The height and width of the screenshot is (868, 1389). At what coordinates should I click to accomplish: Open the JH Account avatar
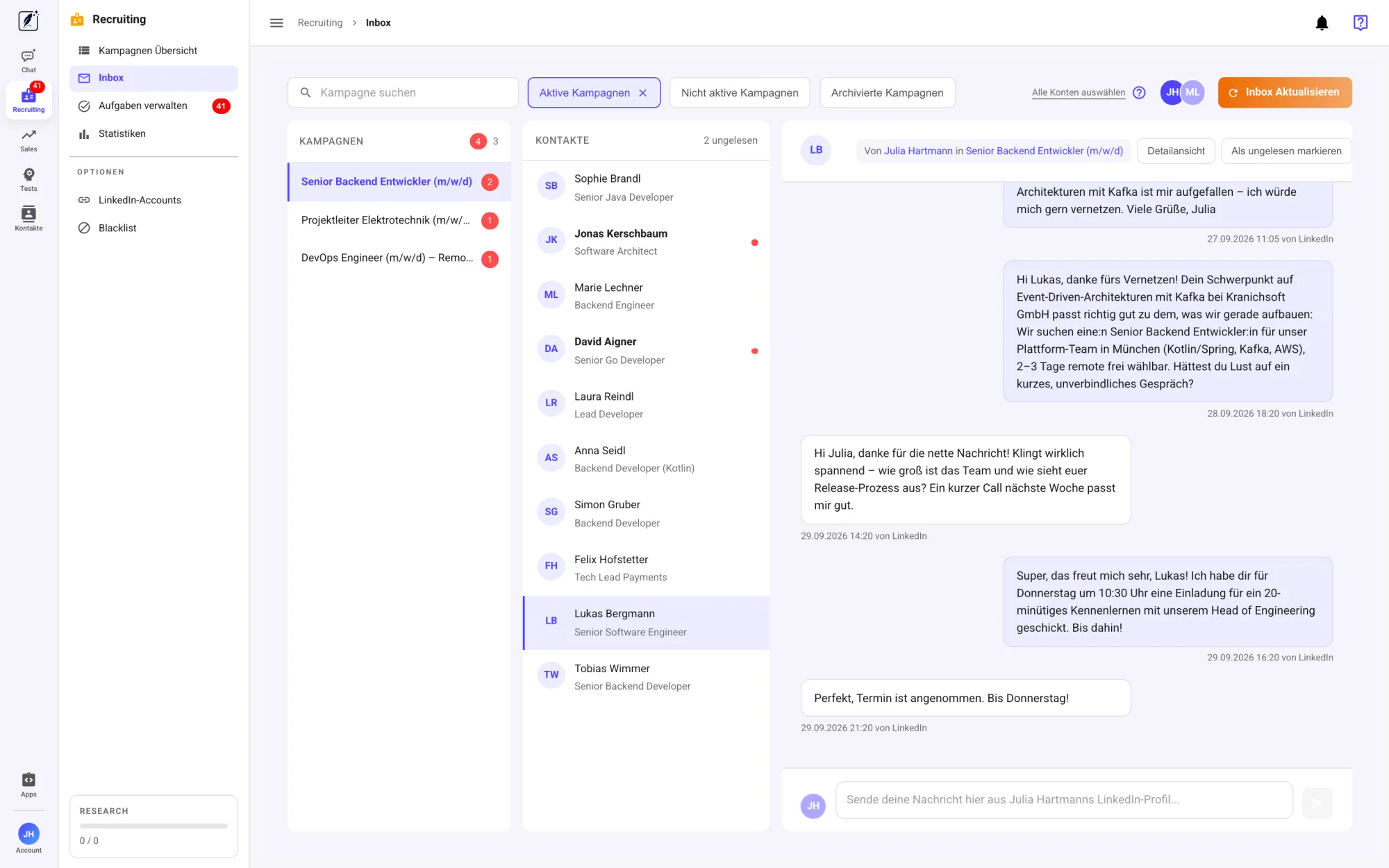[28, 834]
